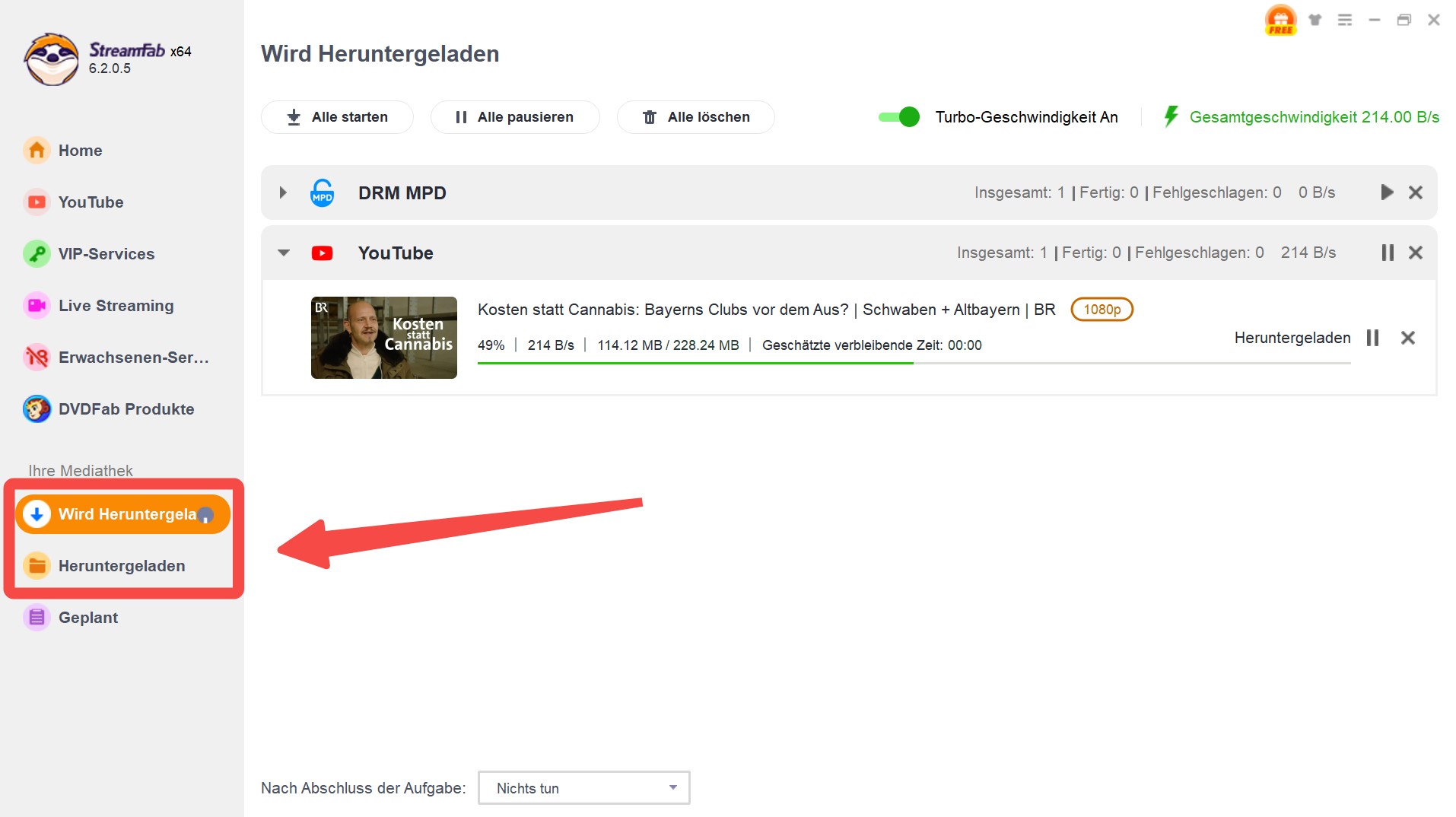This screenshot has height=817, width=1456.
Task: Open the Nichts tun dropdown
Action: click(x=583, y=788)
